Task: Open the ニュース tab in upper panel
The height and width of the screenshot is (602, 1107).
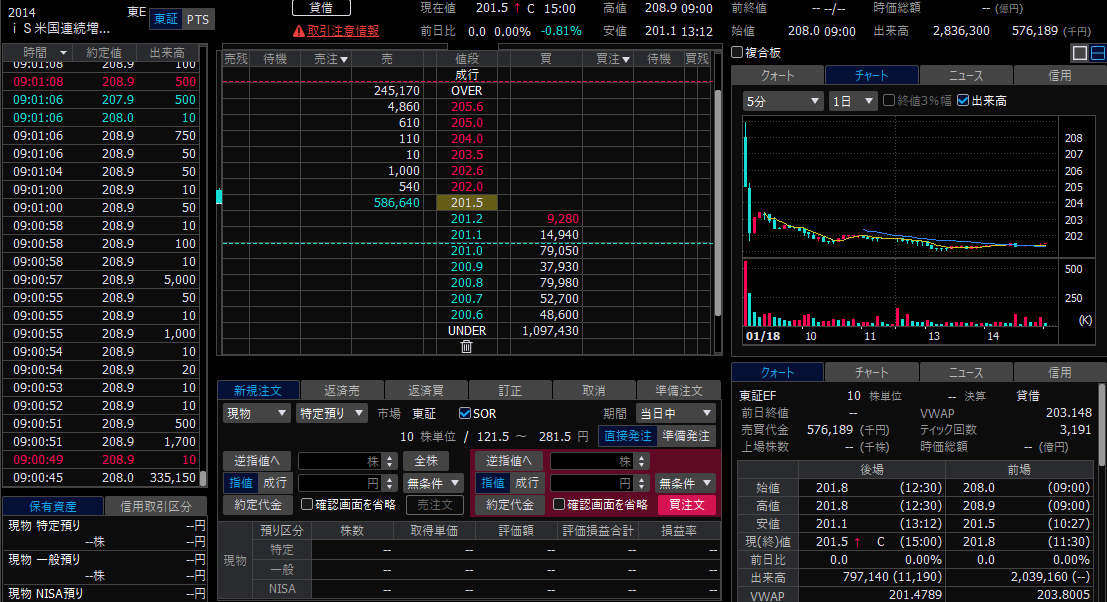Action: tap(966, 76)
